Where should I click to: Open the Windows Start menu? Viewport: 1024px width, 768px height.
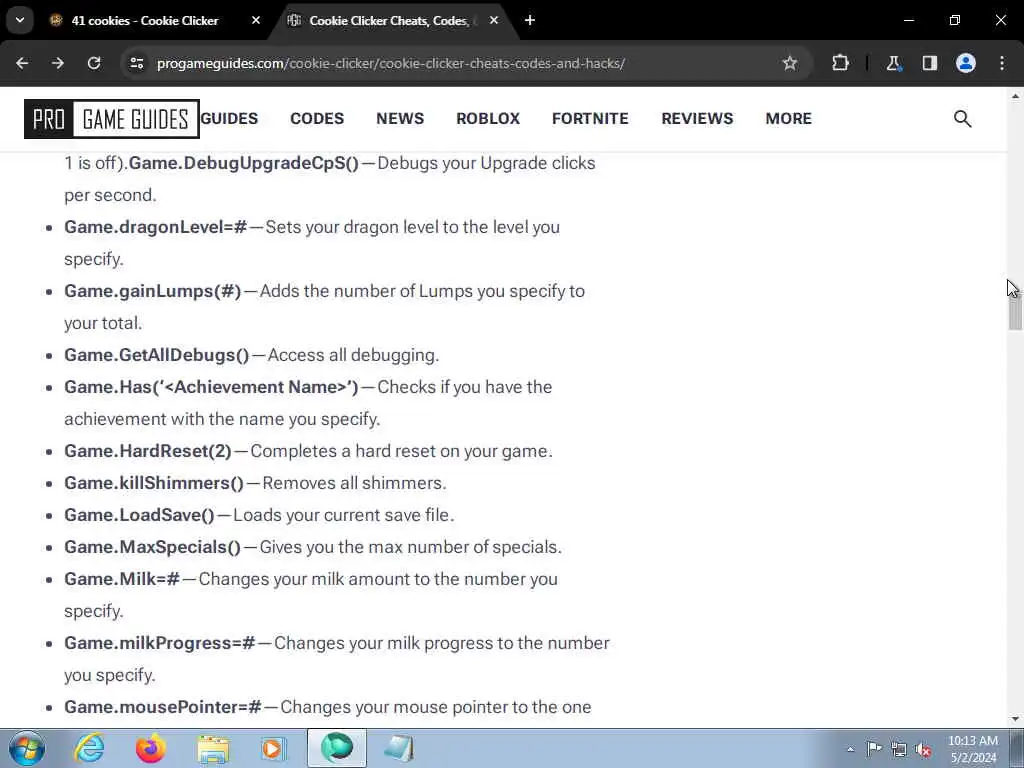[27, 748]
